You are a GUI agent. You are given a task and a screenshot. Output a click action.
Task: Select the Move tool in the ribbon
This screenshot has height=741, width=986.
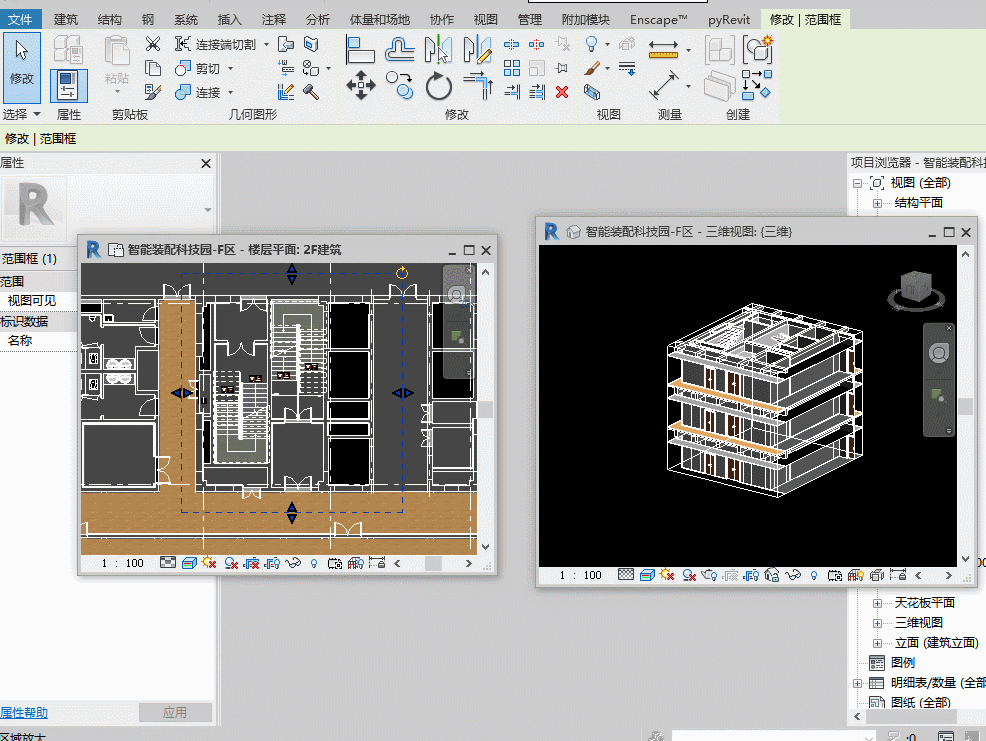[x=360, y=86]
